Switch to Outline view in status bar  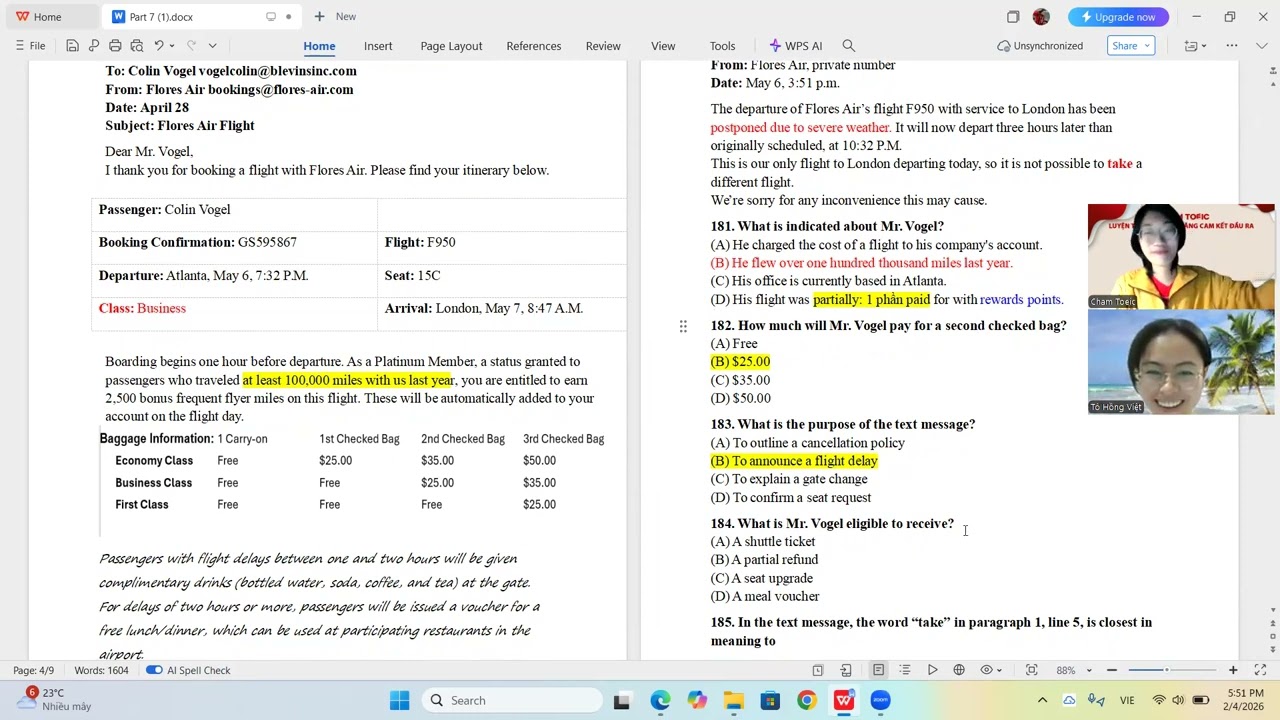[x=905, y=670]
